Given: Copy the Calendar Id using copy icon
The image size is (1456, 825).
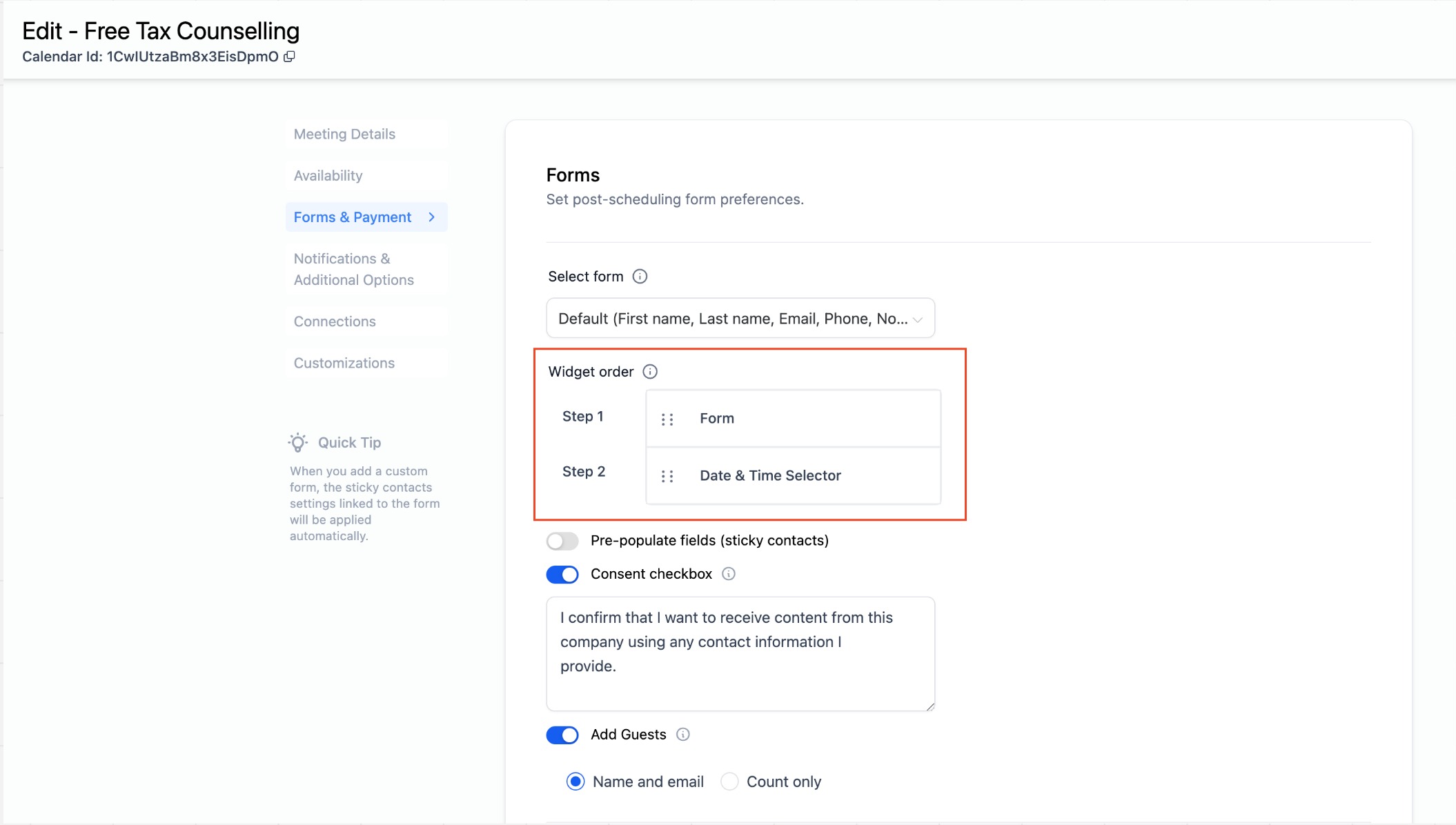Looking at the screenshot, I should pyautogui.click(x=290, y=57).
